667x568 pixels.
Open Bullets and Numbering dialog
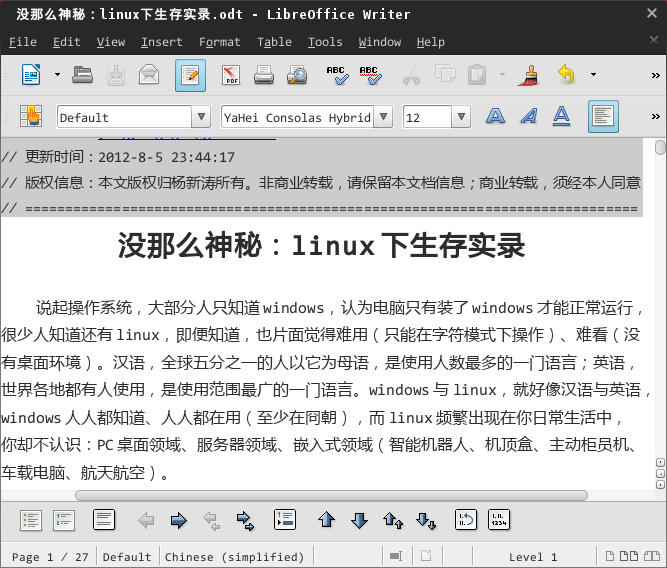[x=499, y=519]
